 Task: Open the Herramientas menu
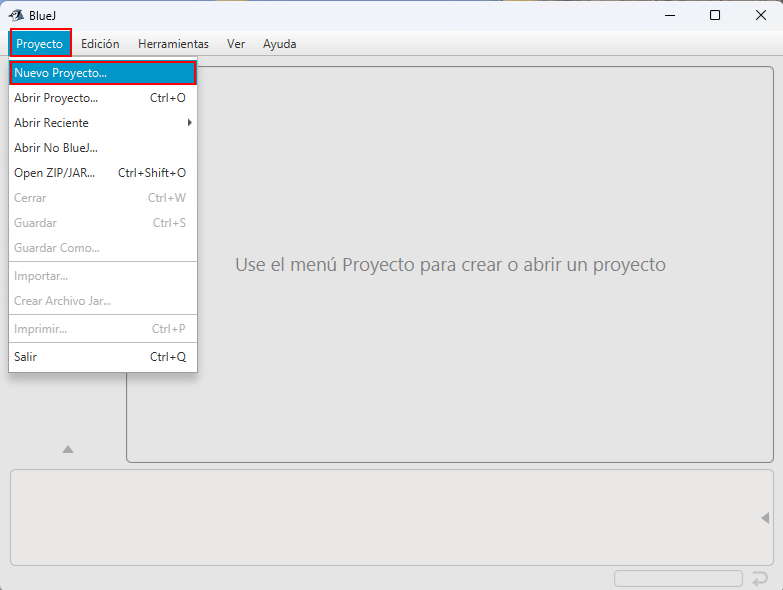pyautogui.click(x=173, y=43)
